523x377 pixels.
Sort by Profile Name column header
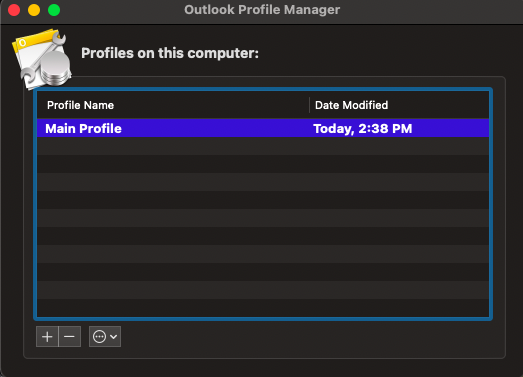click(x=80, y=105)
